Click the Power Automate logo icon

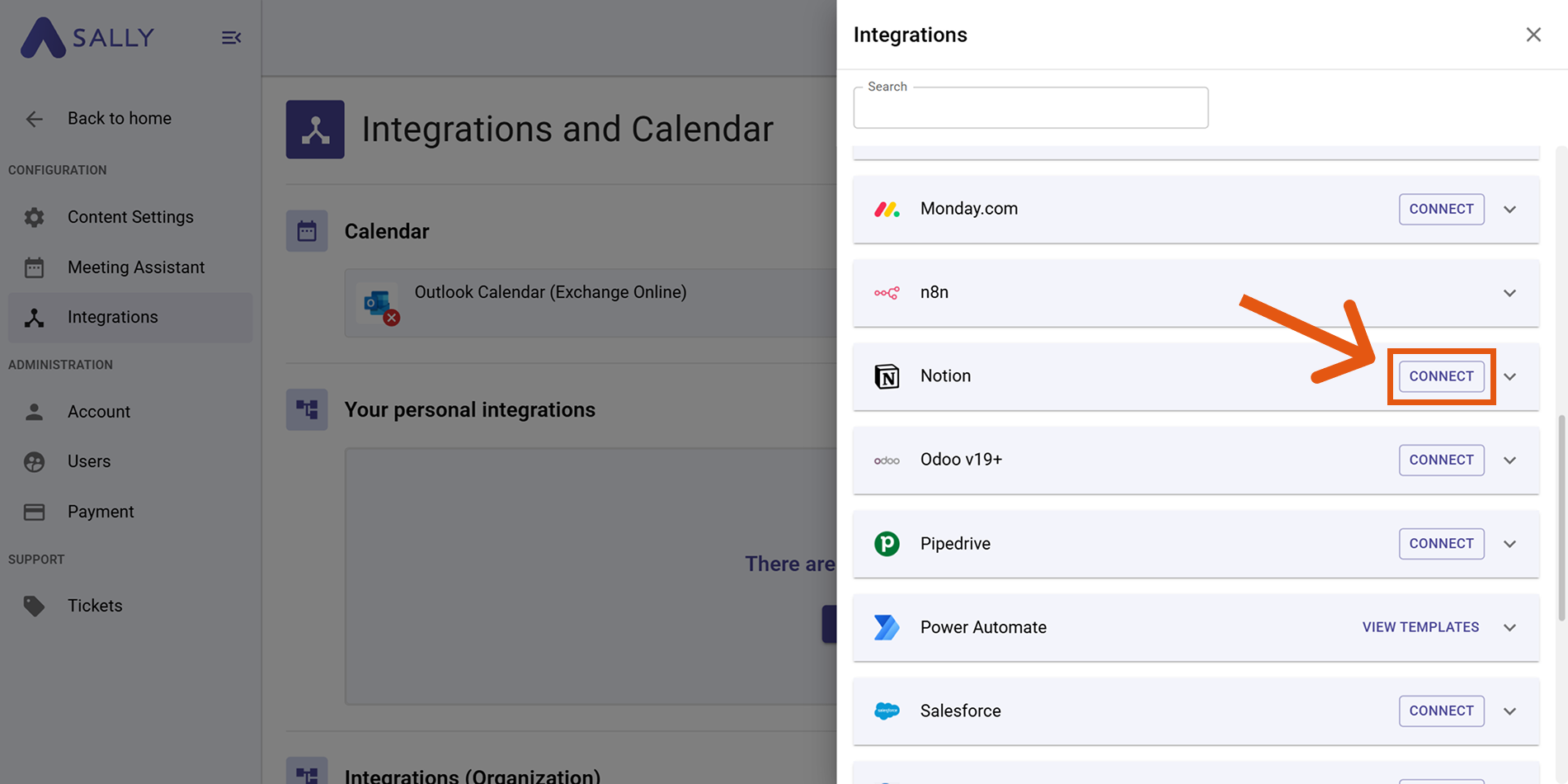(887, 627)
